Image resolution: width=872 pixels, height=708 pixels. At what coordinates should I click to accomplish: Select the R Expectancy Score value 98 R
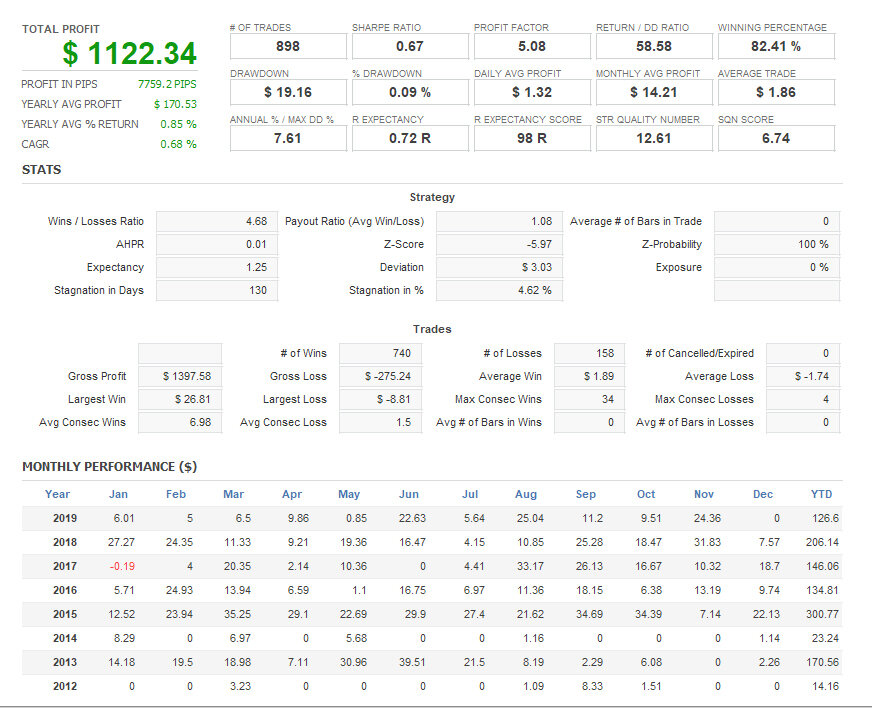[x=532, y=138]
